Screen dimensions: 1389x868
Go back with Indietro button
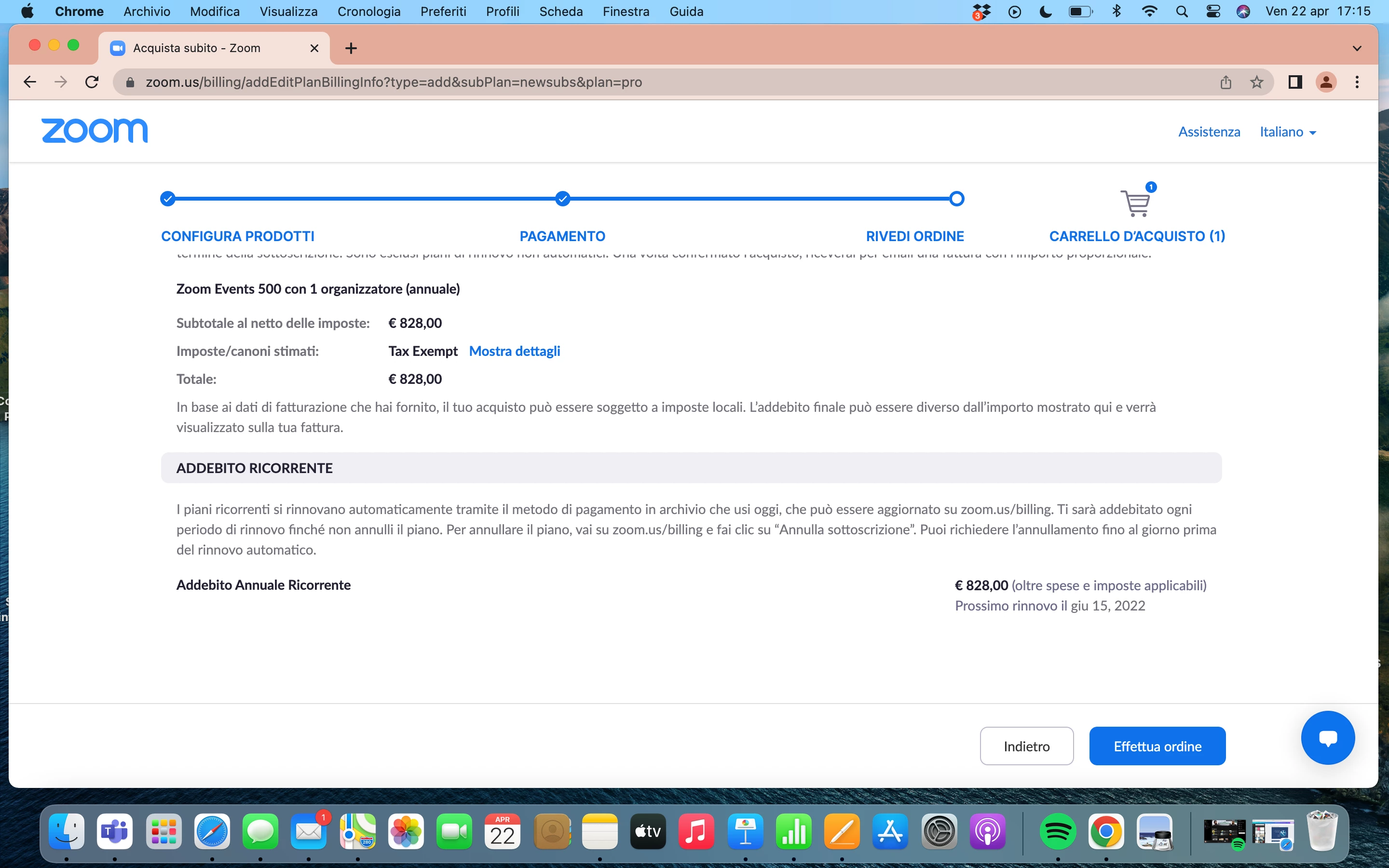(1026, 746)
